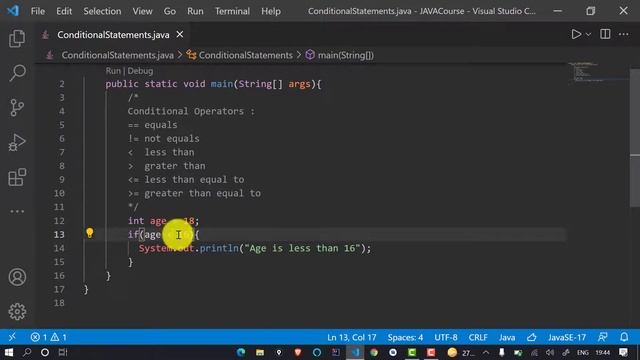Viewport: 640px width, 360px height.
Task: Open the Manage gear icon
Action: click(x=17, y=311)
